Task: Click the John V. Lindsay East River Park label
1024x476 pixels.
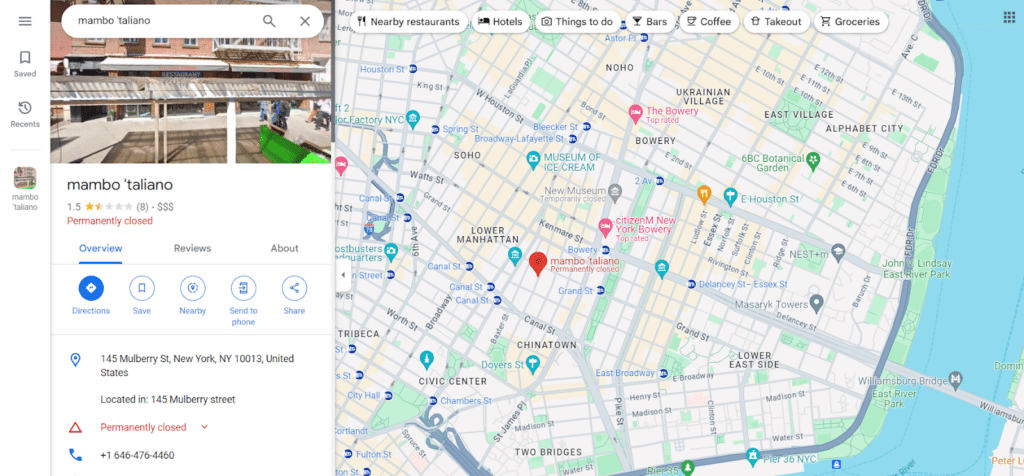Action: click(x=918, y=269)
